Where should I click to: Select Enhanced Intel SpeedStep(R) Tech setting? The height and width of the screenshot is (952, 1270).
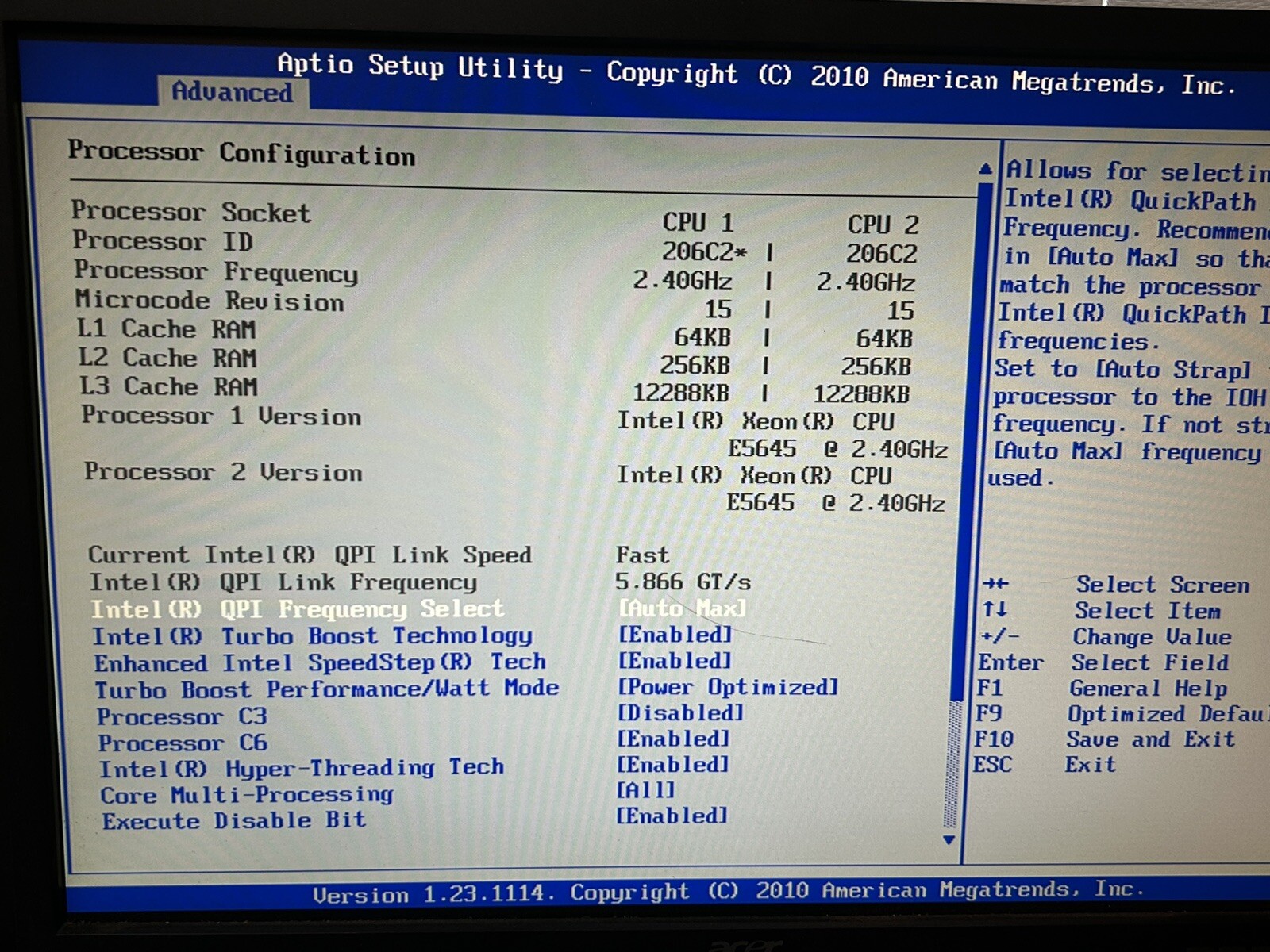tap(320, 662)
